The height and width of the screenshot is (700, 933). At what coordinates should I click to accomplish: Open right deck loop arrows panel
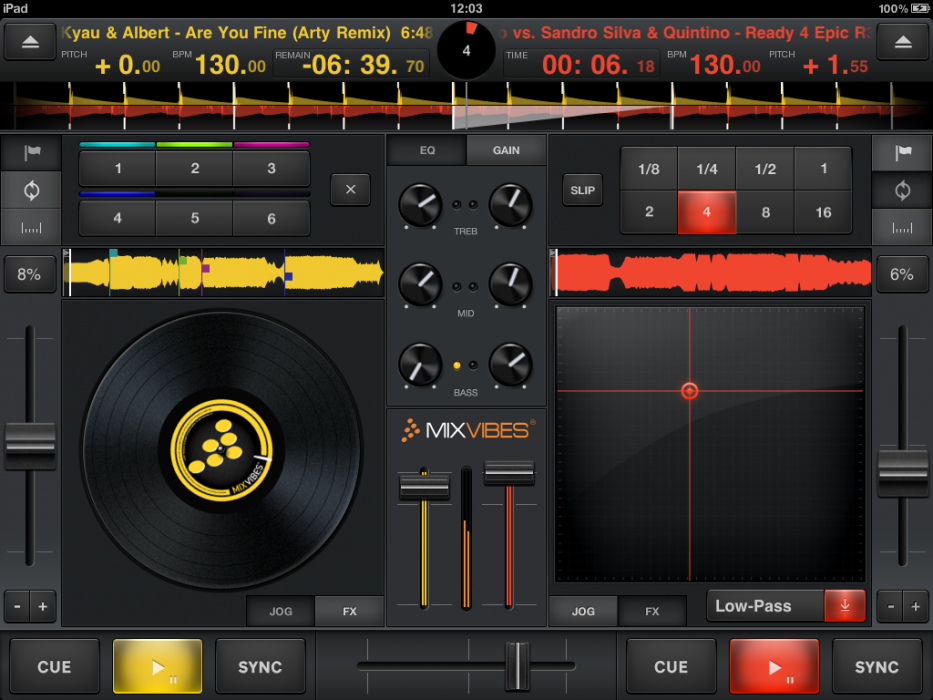pyautogui.click(x=902, y=190)
